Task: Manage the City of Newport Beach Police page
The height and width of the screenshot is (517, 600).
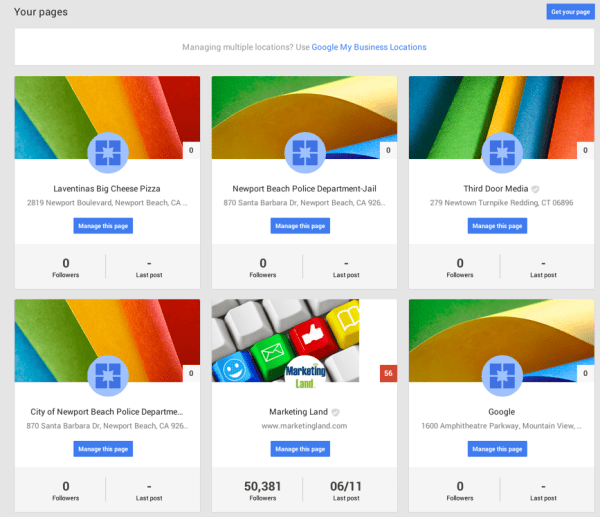Action: tap(103, 449)
